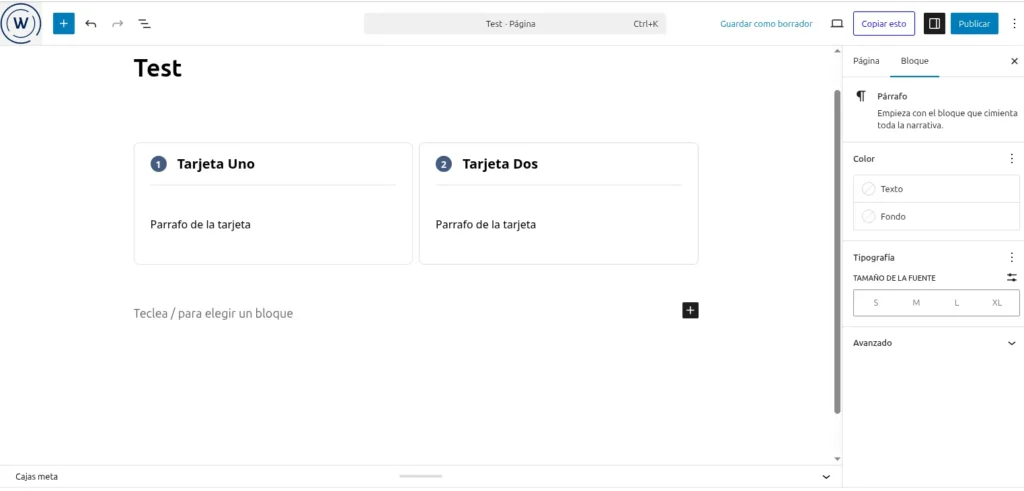
Task: Open the block inserter plus button
Action: coord(64,23)
